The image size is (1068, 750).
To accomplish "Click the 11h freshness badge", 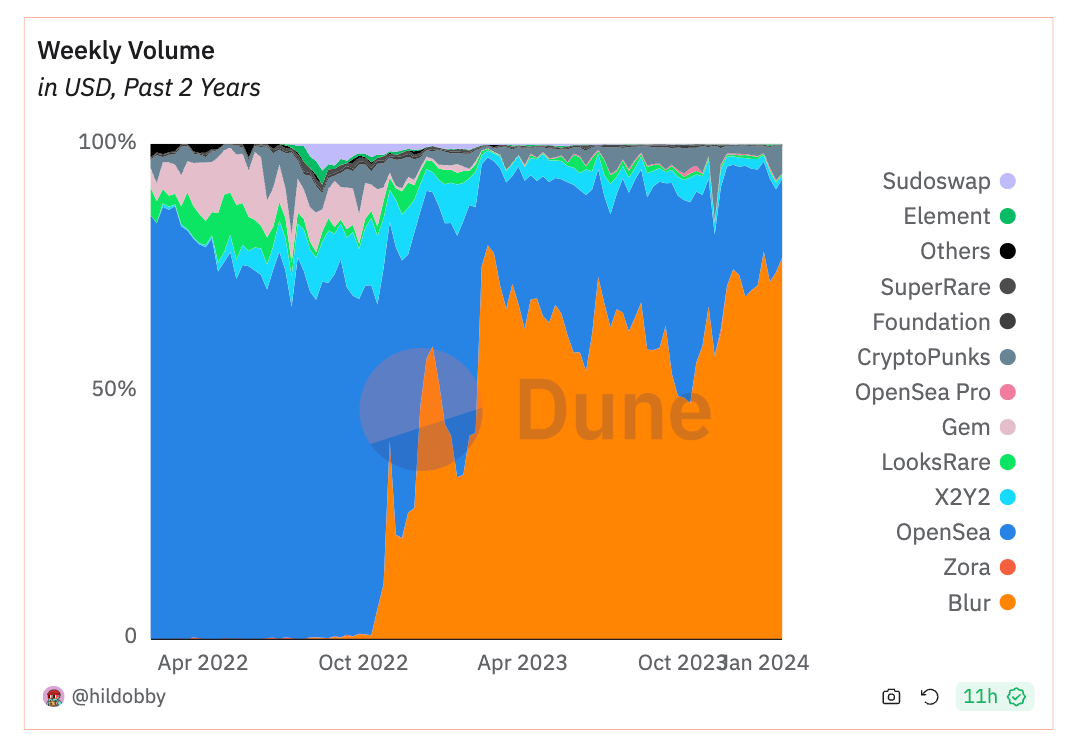I will (x=994, y=697).
